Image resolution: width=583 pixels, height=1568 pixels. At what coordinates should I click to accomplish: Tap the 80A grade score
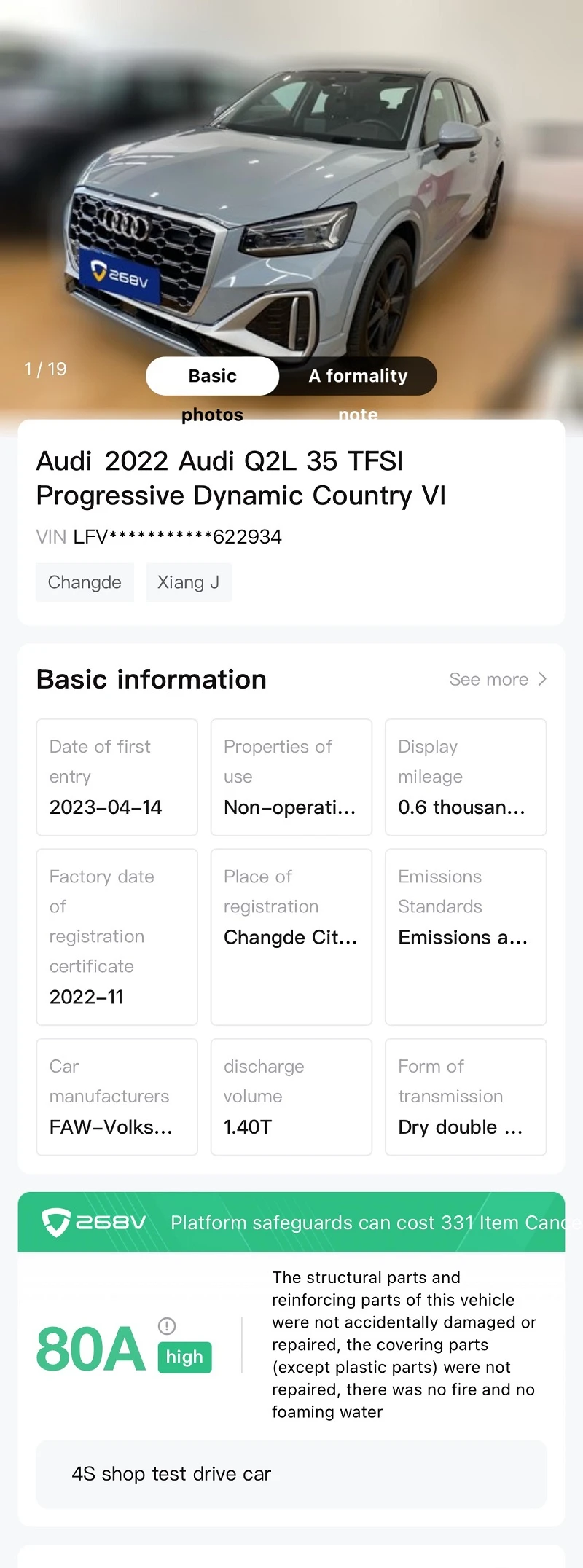[91, 1349]
